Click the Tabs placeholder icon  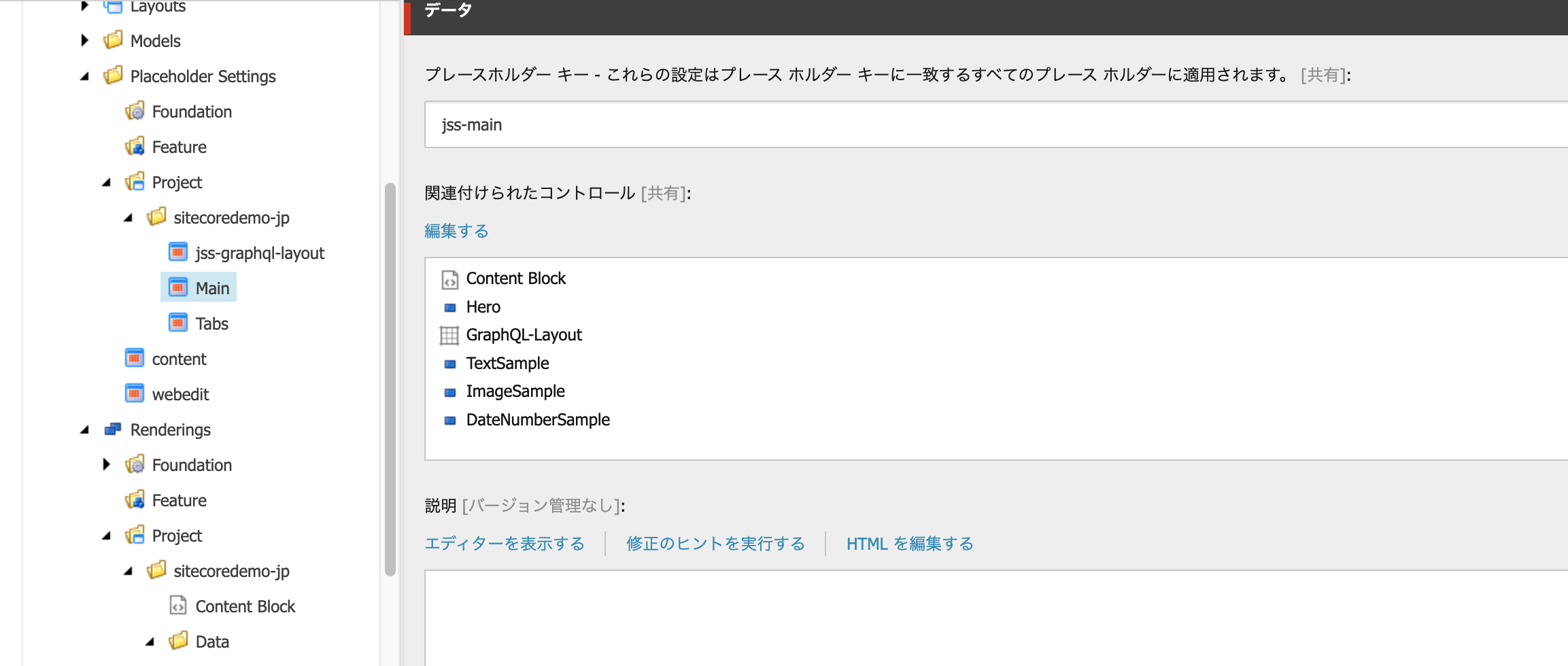click(x=178, y=323)
